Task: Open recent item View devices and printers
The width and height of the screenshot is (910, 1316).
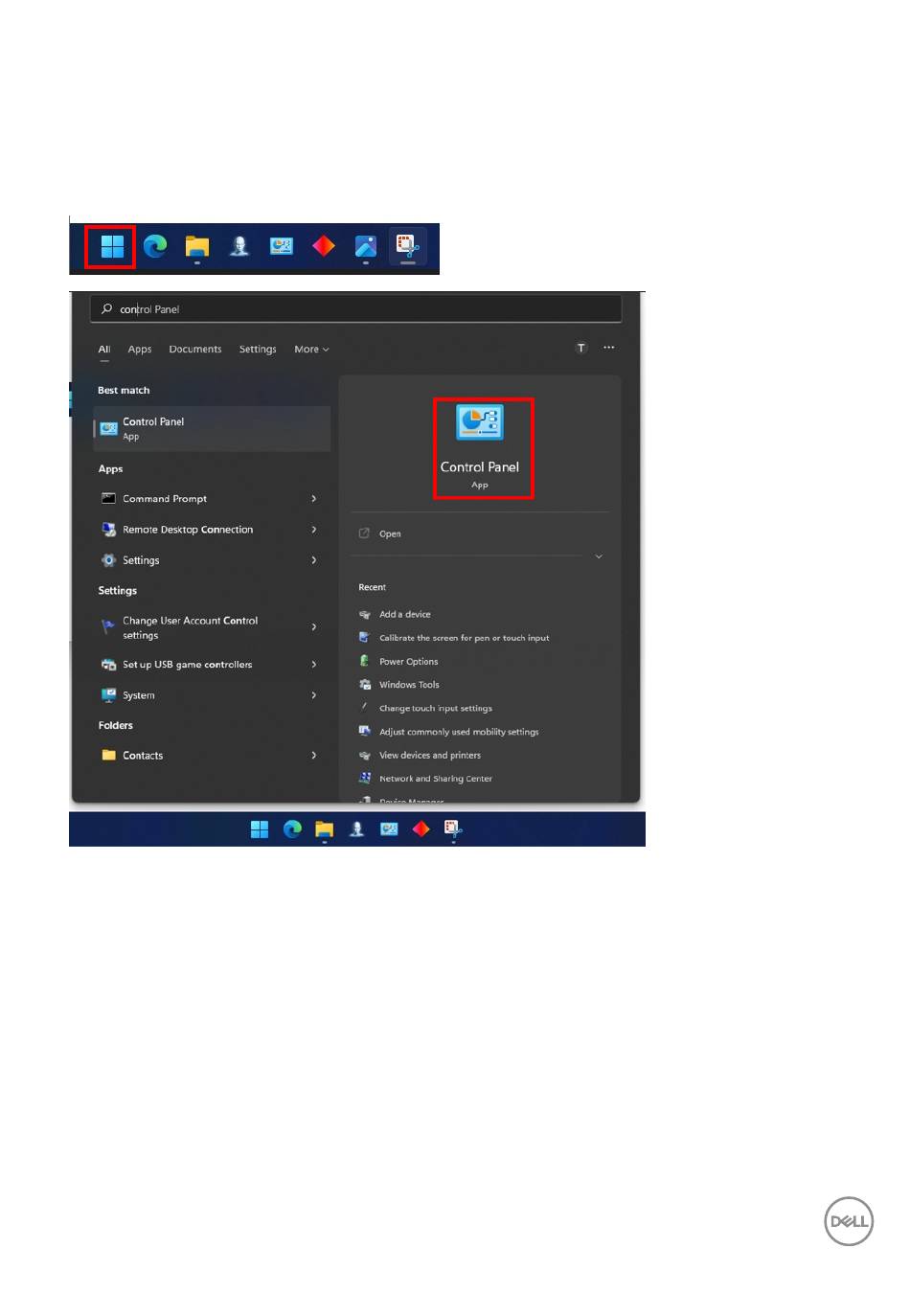Action: pyautogui.click(x=430, y=756)
